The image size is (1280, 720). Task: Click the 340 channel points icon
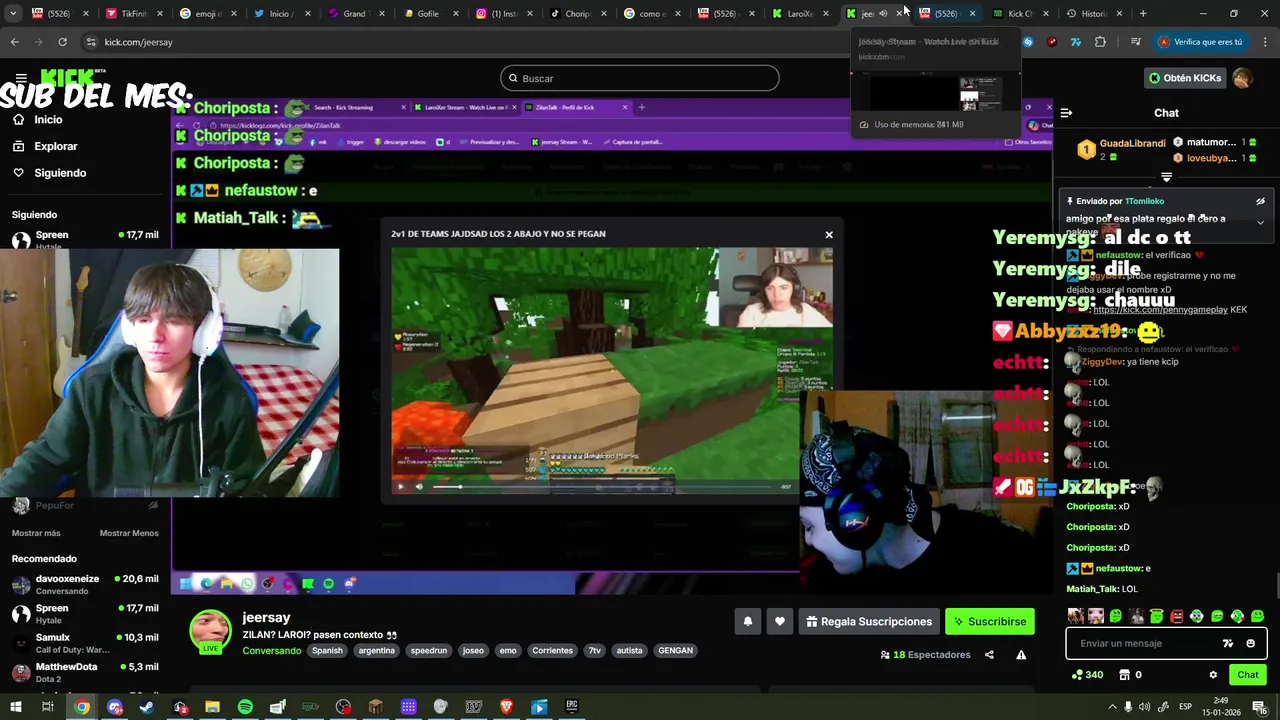[1087, 675]
